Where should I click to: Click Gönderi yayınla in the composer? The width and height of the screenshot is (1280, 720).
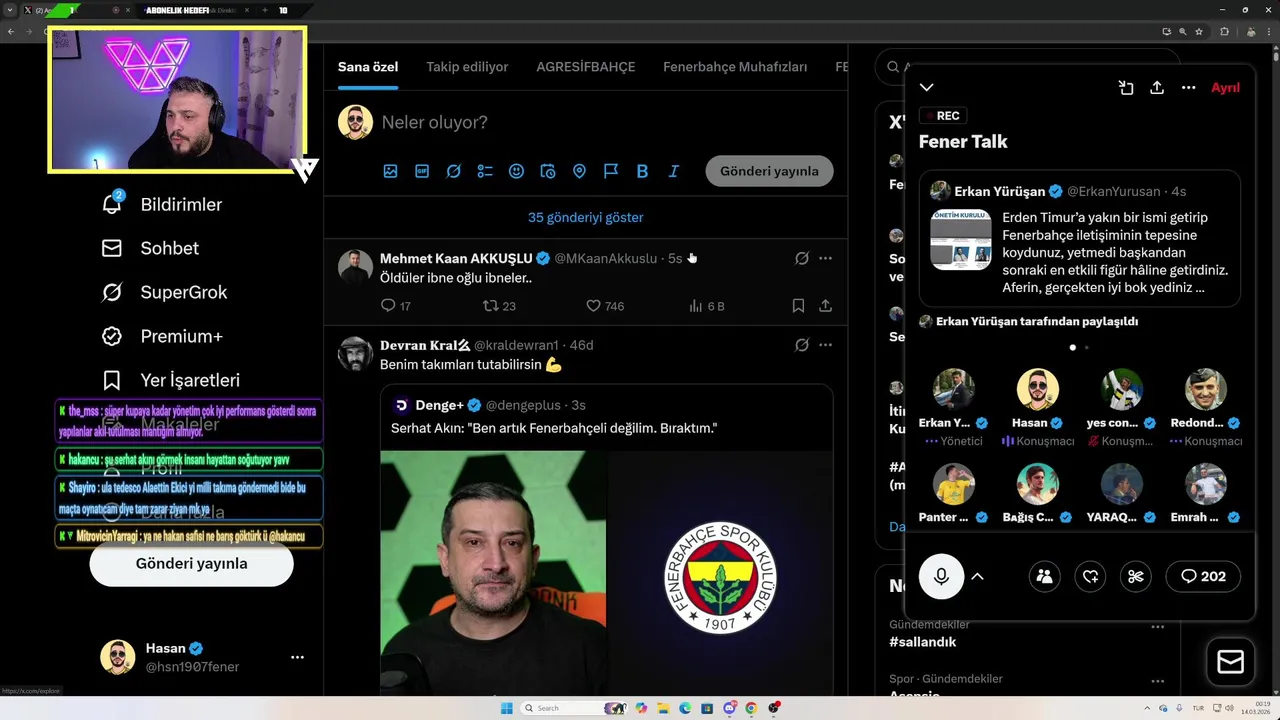[769, 171]
